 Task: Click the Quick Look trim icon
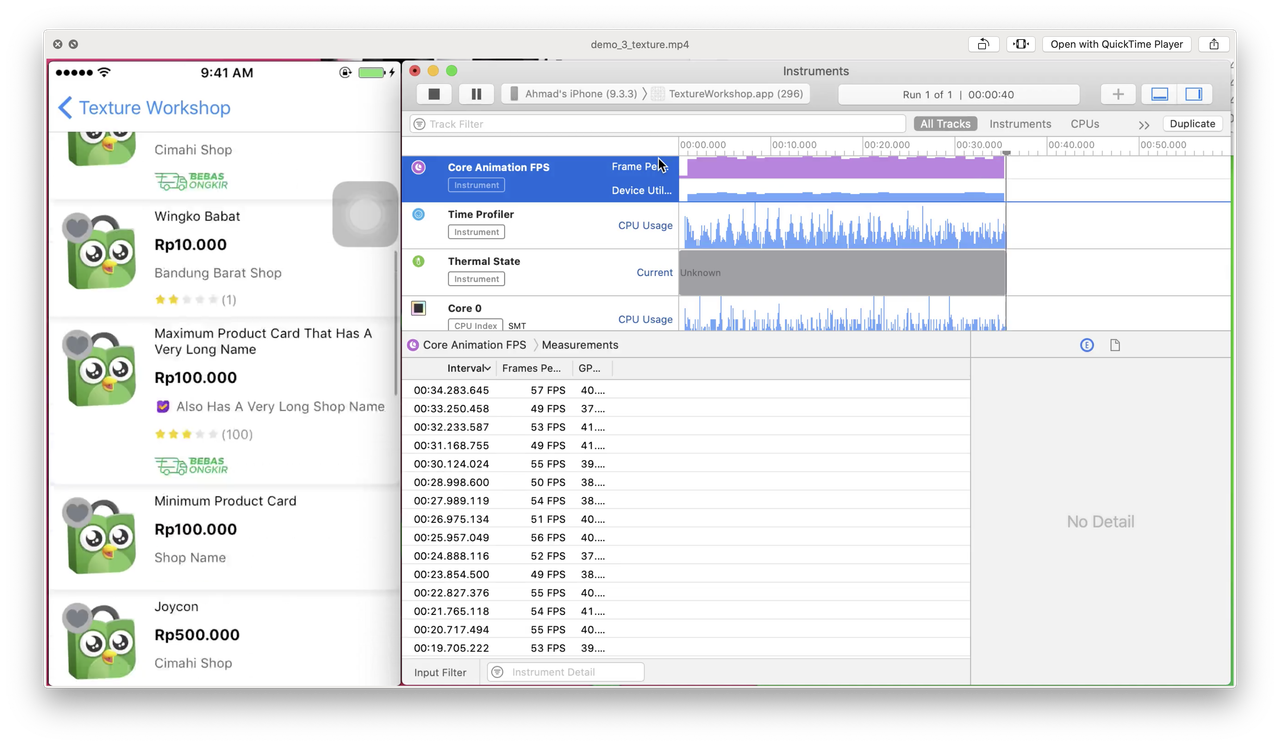click(x=1020, y=44)
